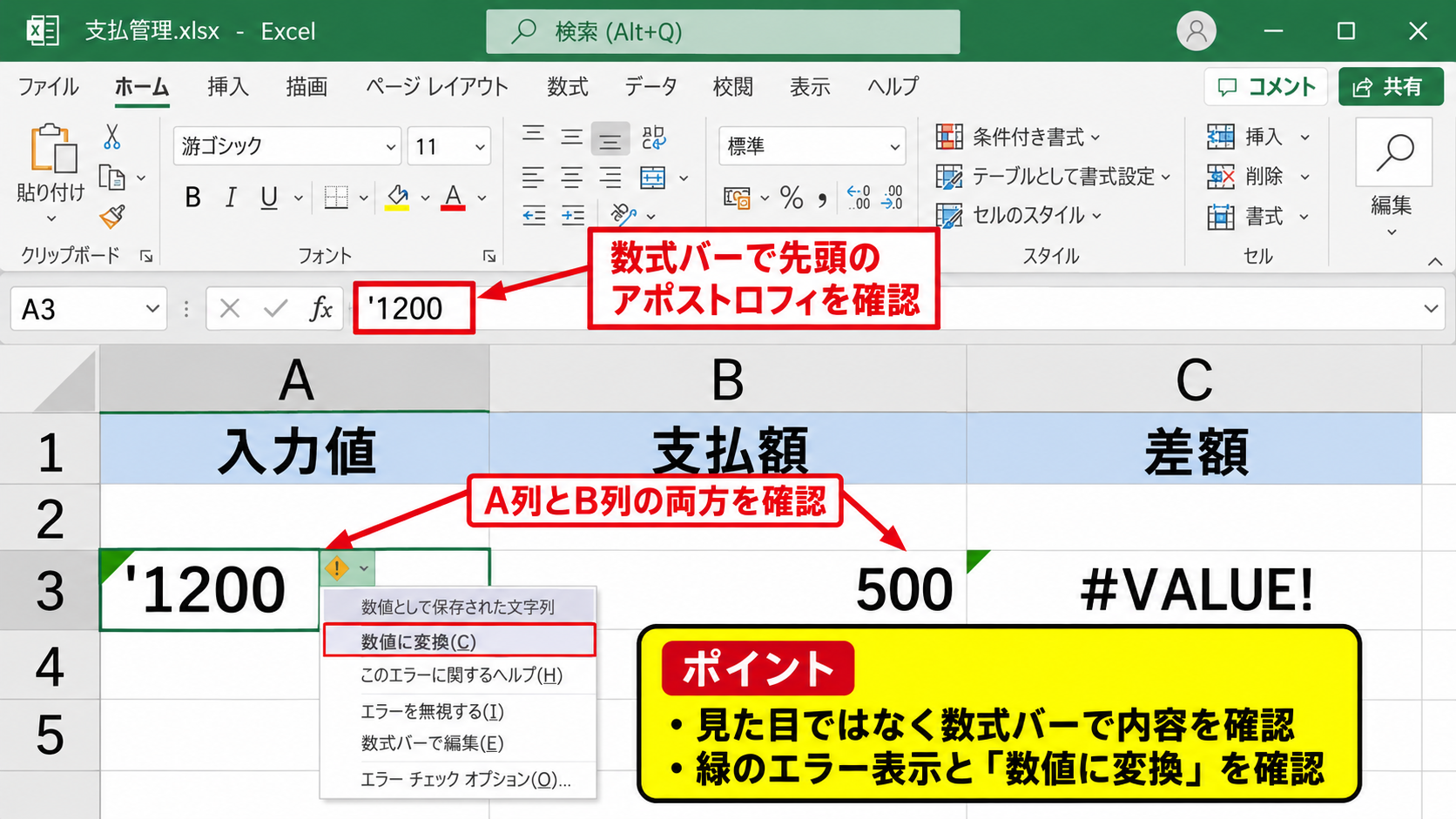Switch to the データ tab
The height and width of the screenshot is (819, 1456).
(x=650, y=86)
